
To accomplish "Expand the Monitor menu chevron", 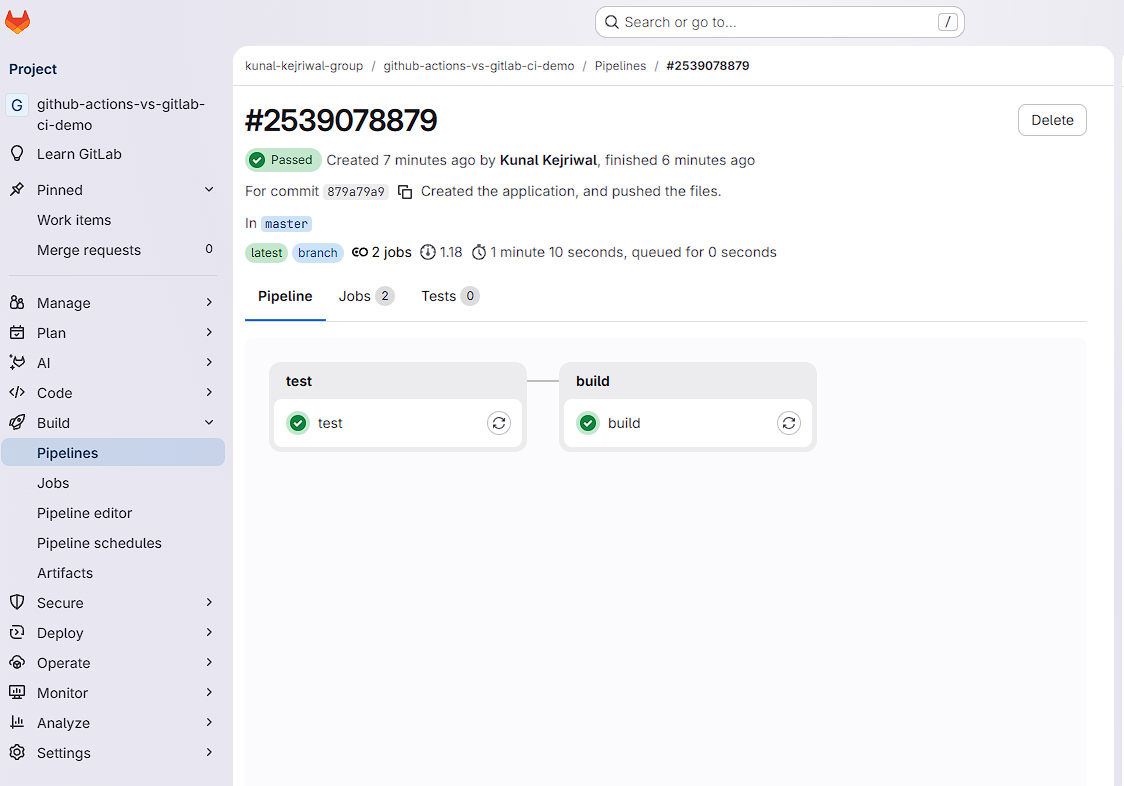I will click(x=209, y=692).
